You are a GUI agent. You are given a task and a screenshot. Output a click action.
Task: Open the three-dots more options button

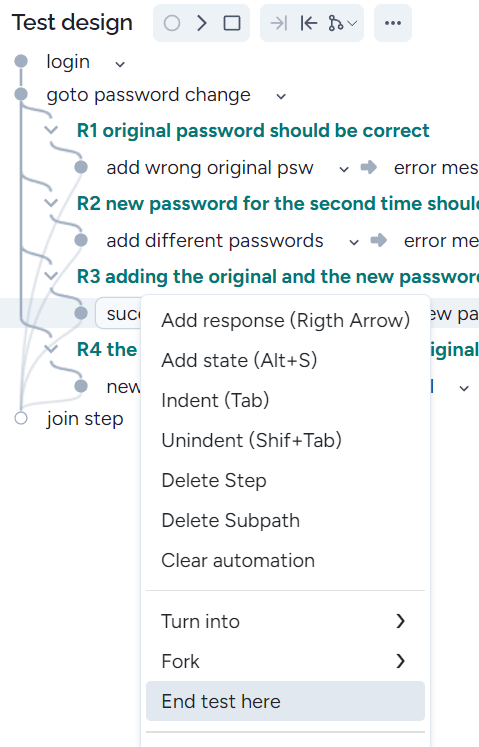coord(393,23)
